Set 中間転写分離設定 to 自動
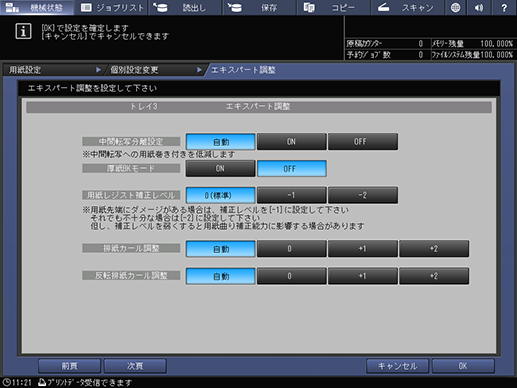 [221, 142]
